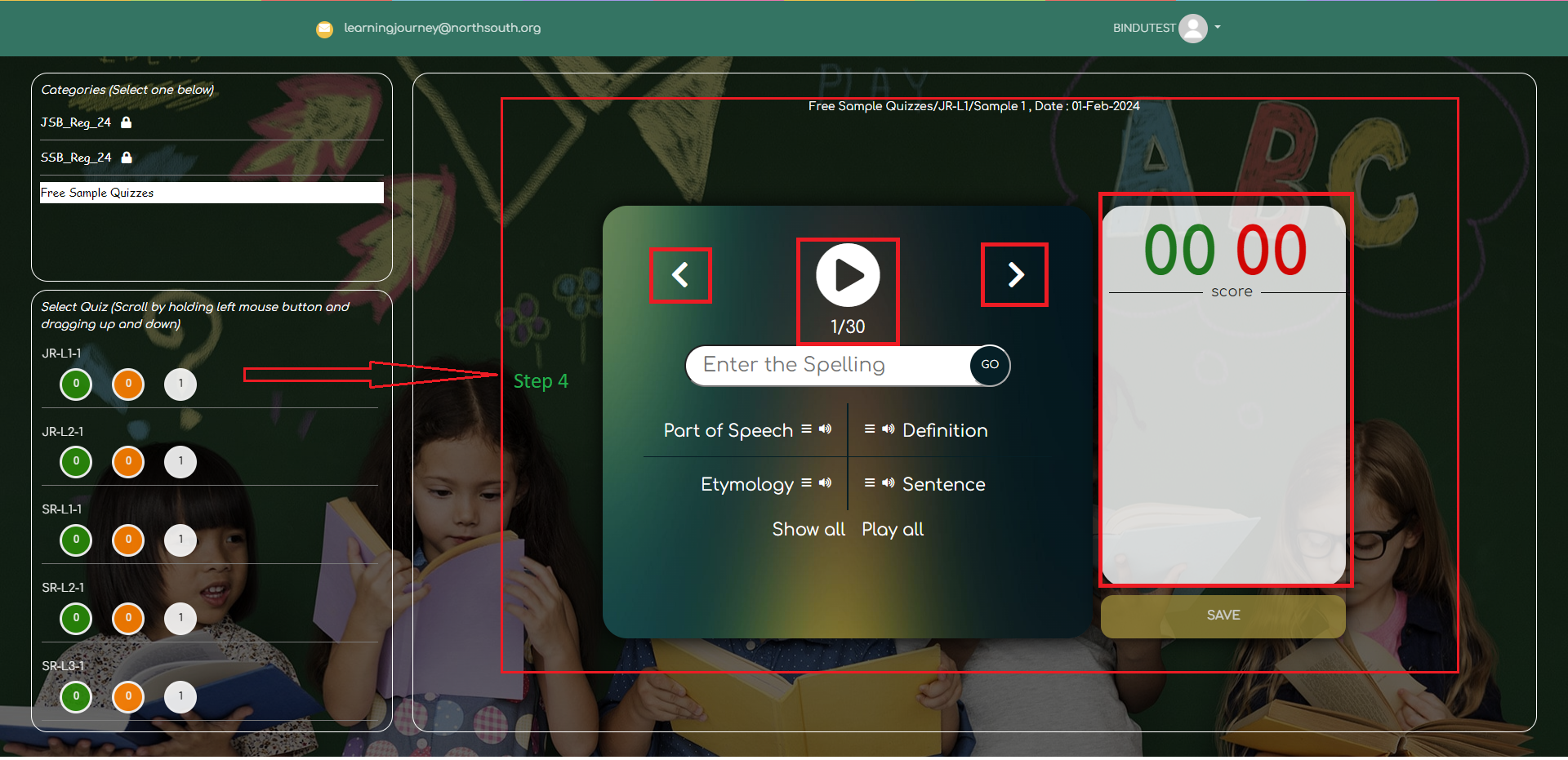This screenshot has width=1568, height=760.
Task: Show Part of Speech text lines icon
Action: tap(806, 429)
